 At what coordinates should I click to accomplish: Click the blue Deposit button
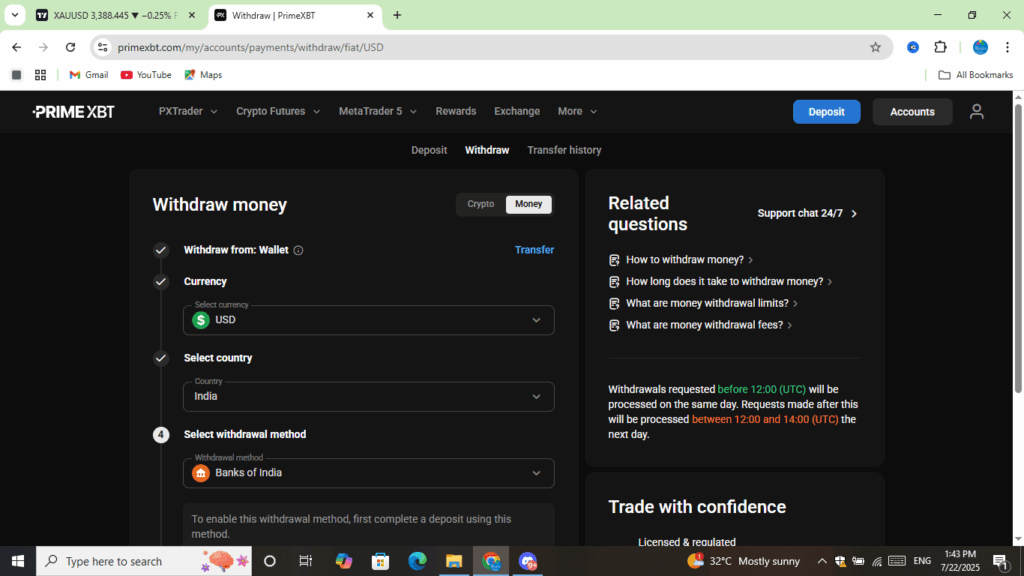tap(826, 112)
